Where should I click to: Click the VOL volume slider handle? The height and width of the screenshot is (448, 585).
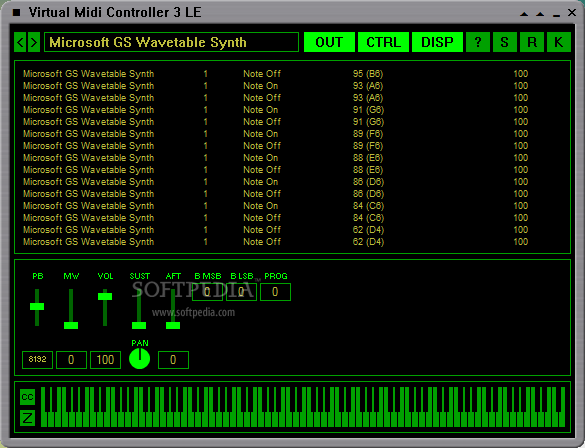tap(105, 296)
